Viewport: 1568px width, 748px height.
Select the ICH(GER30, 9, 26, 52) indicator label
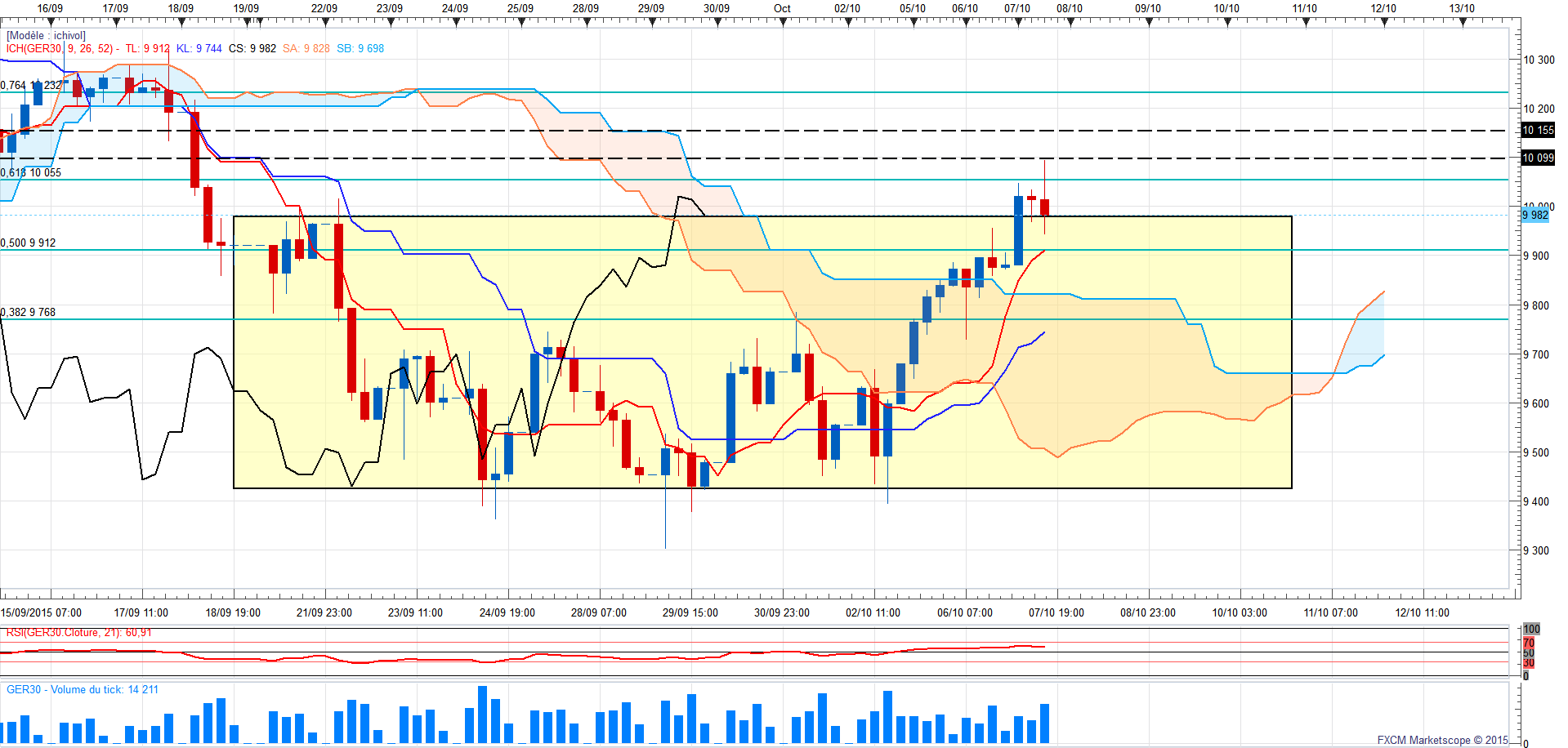(x=60, y=49)
